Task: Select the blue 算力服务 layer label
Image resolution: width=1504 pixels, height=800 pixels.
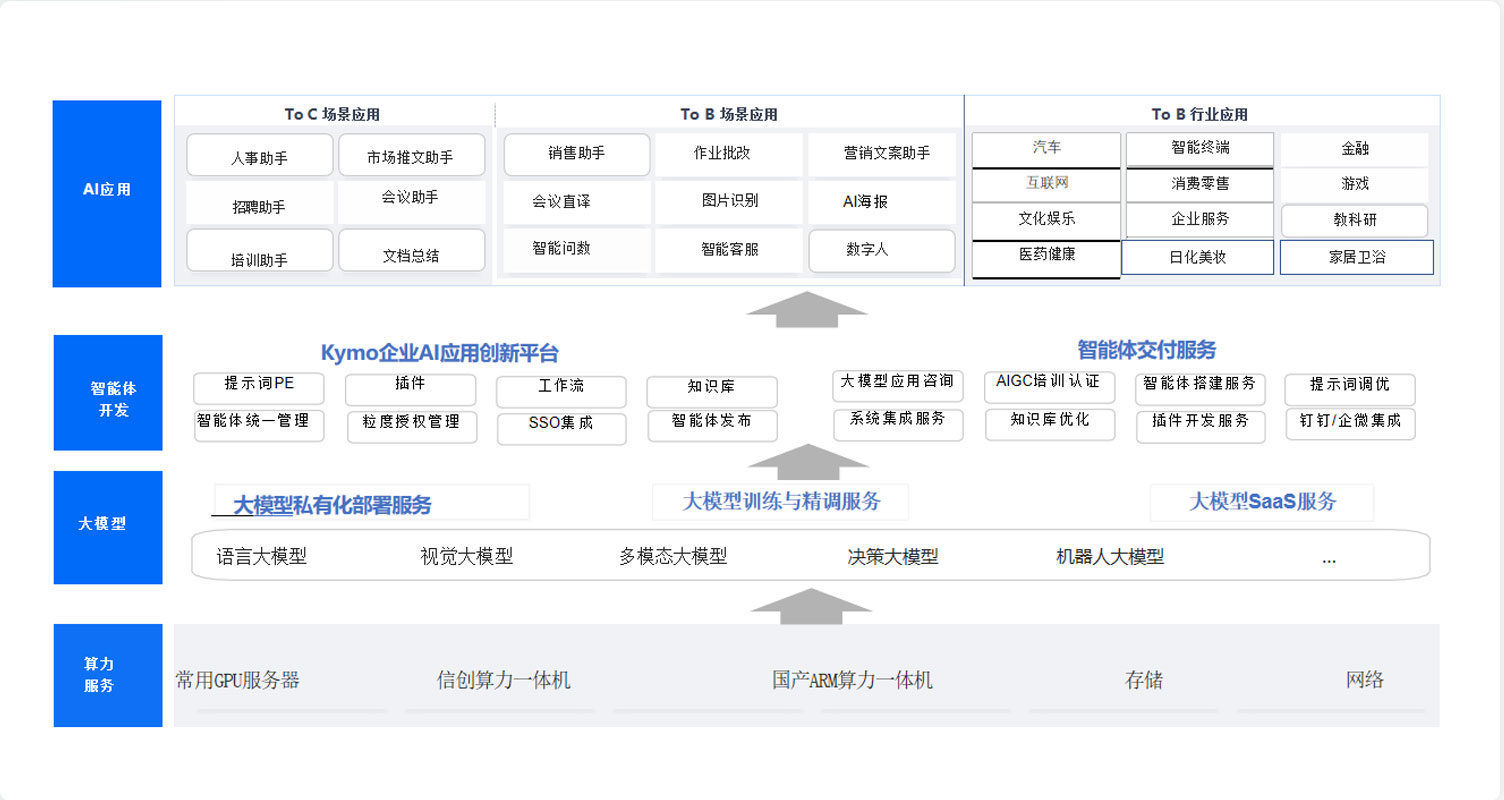Action: tap(107, 675)
